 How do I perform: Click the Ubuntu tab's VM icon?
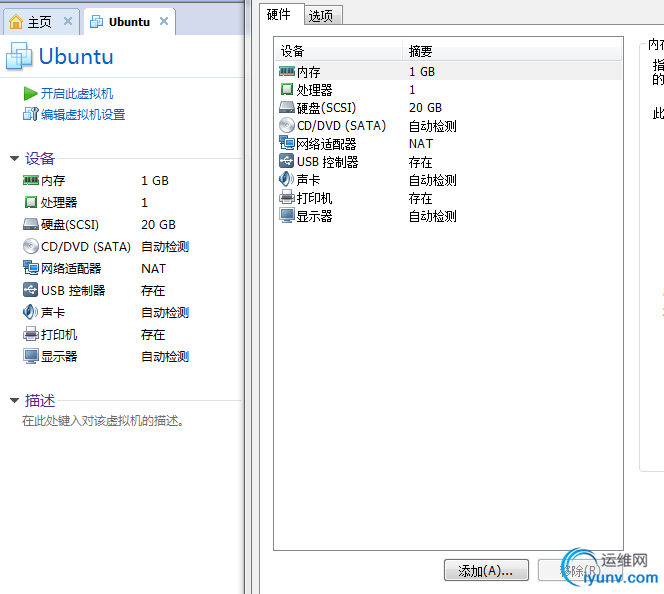(96, 21)
